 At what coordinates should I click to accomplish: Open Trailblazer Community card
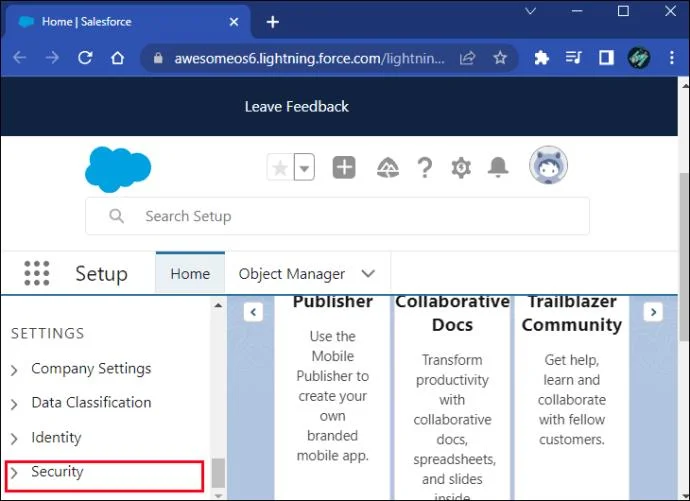(x=572, y=398)
